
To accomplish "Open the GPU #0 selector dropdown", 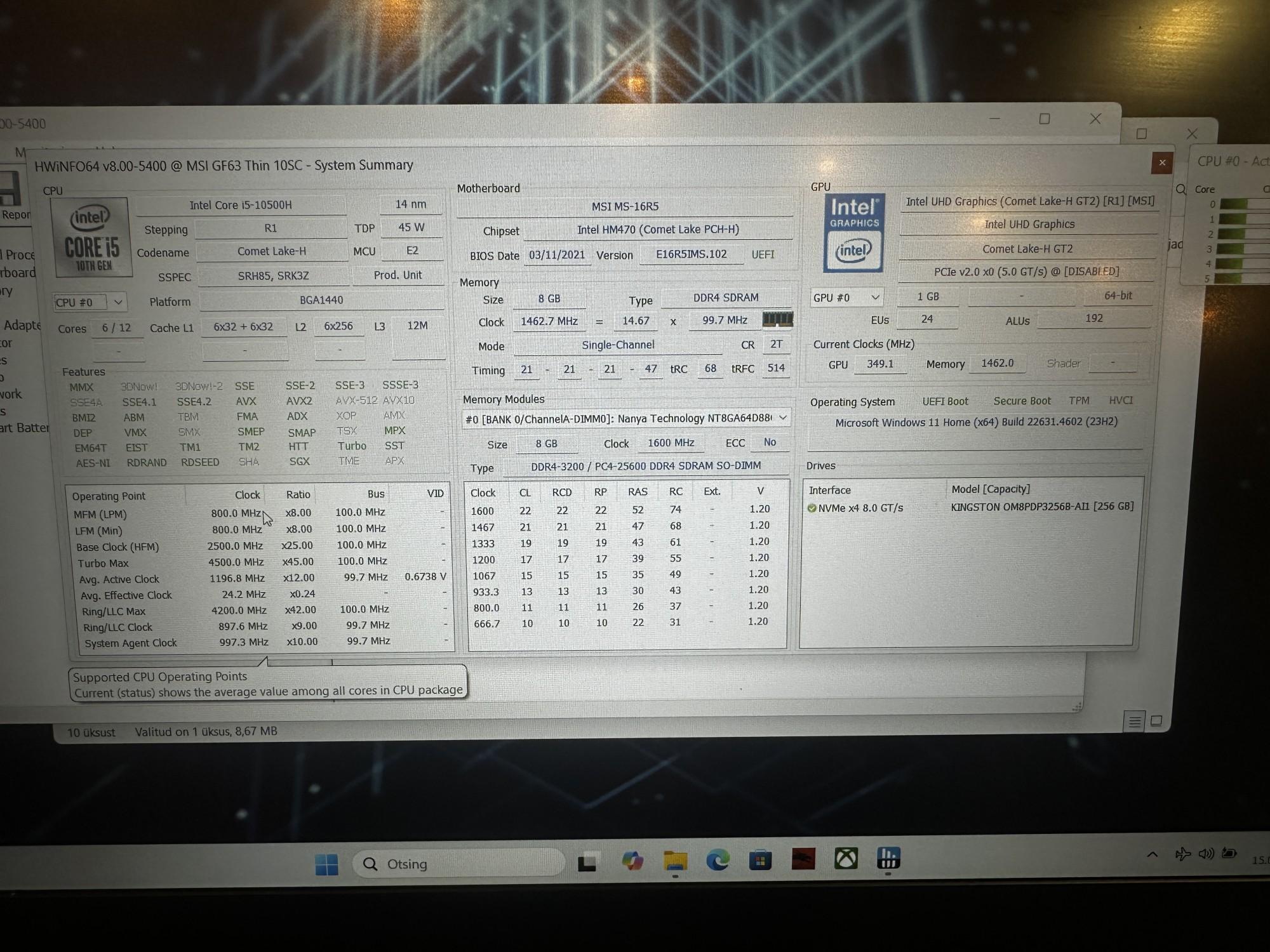I will tap(847, 297).
